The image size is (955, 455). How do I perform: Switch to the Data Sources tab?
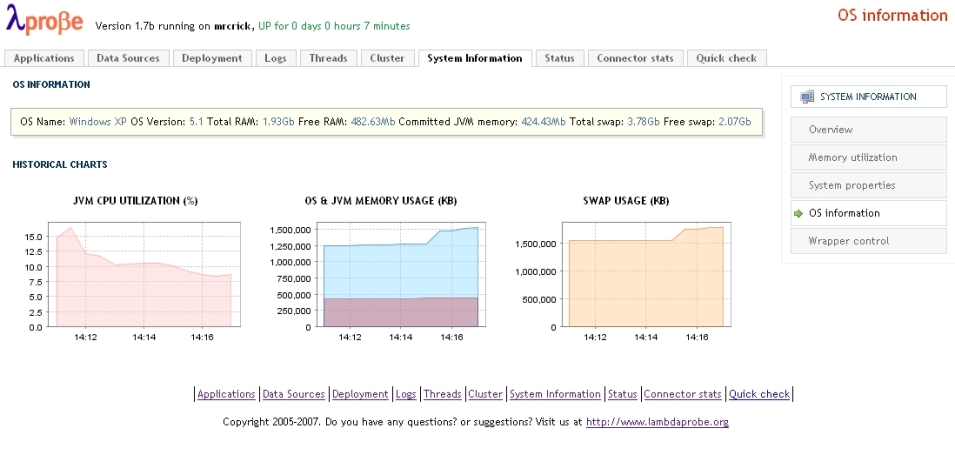(128, 58)
